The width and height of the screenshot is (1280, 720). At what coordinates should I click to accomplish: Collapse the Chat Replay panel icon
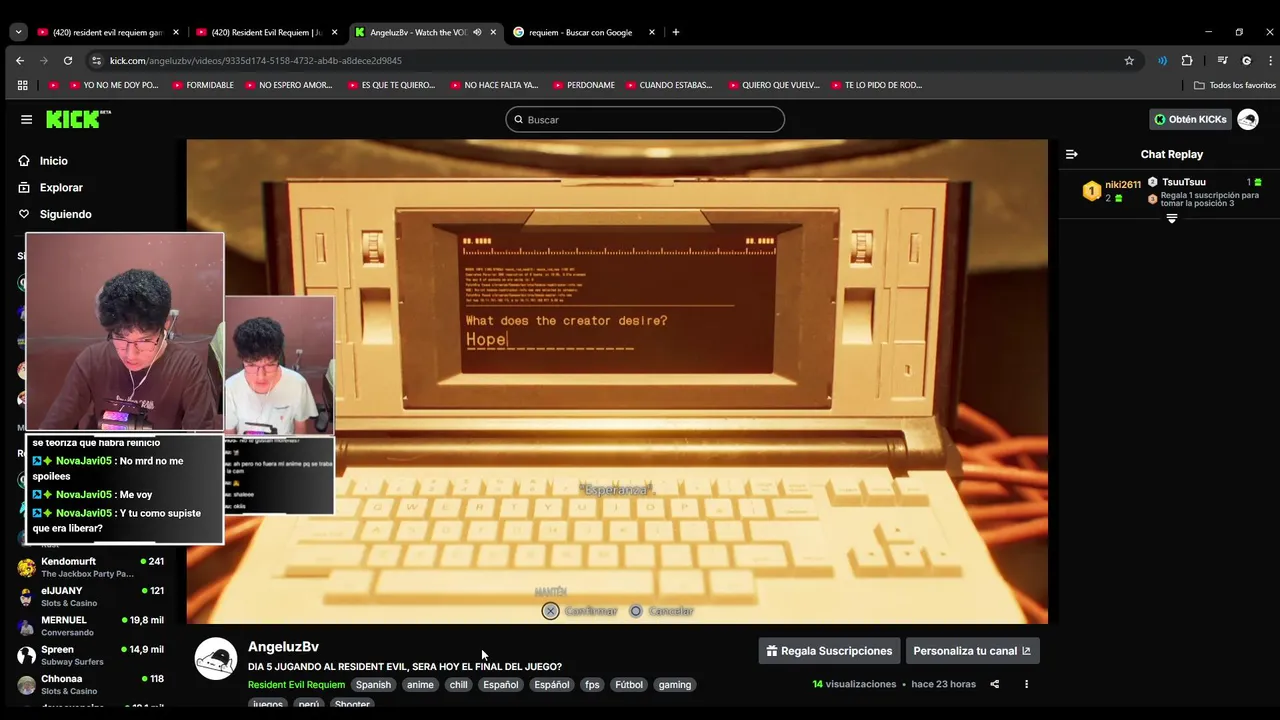point(1071,154)
